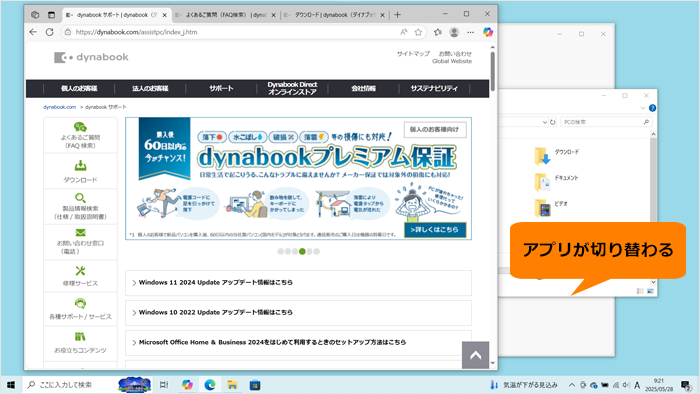Screen dimensions: 700x394
Task: Open the repair service tools icon
Action: click(x=80, y=271)
